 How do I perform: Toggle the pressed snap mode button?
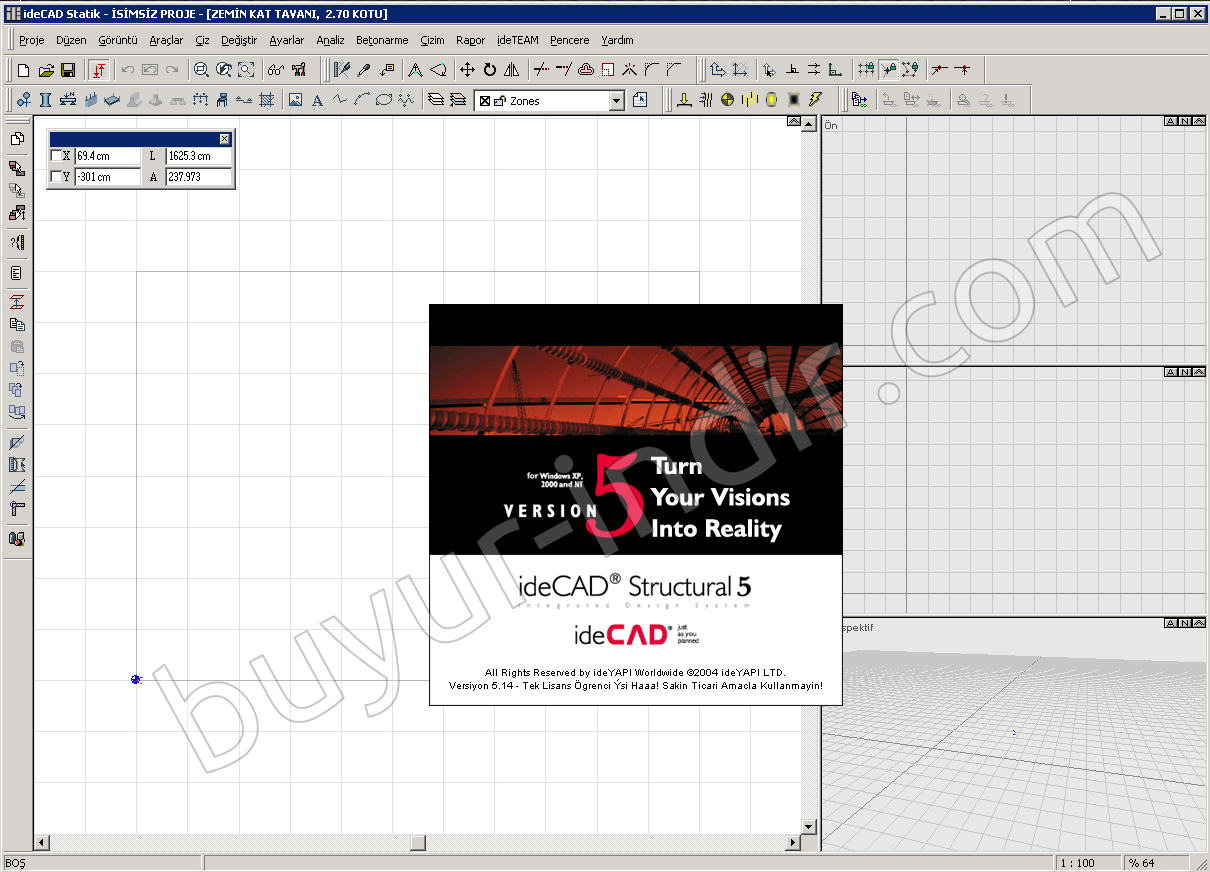888,70
